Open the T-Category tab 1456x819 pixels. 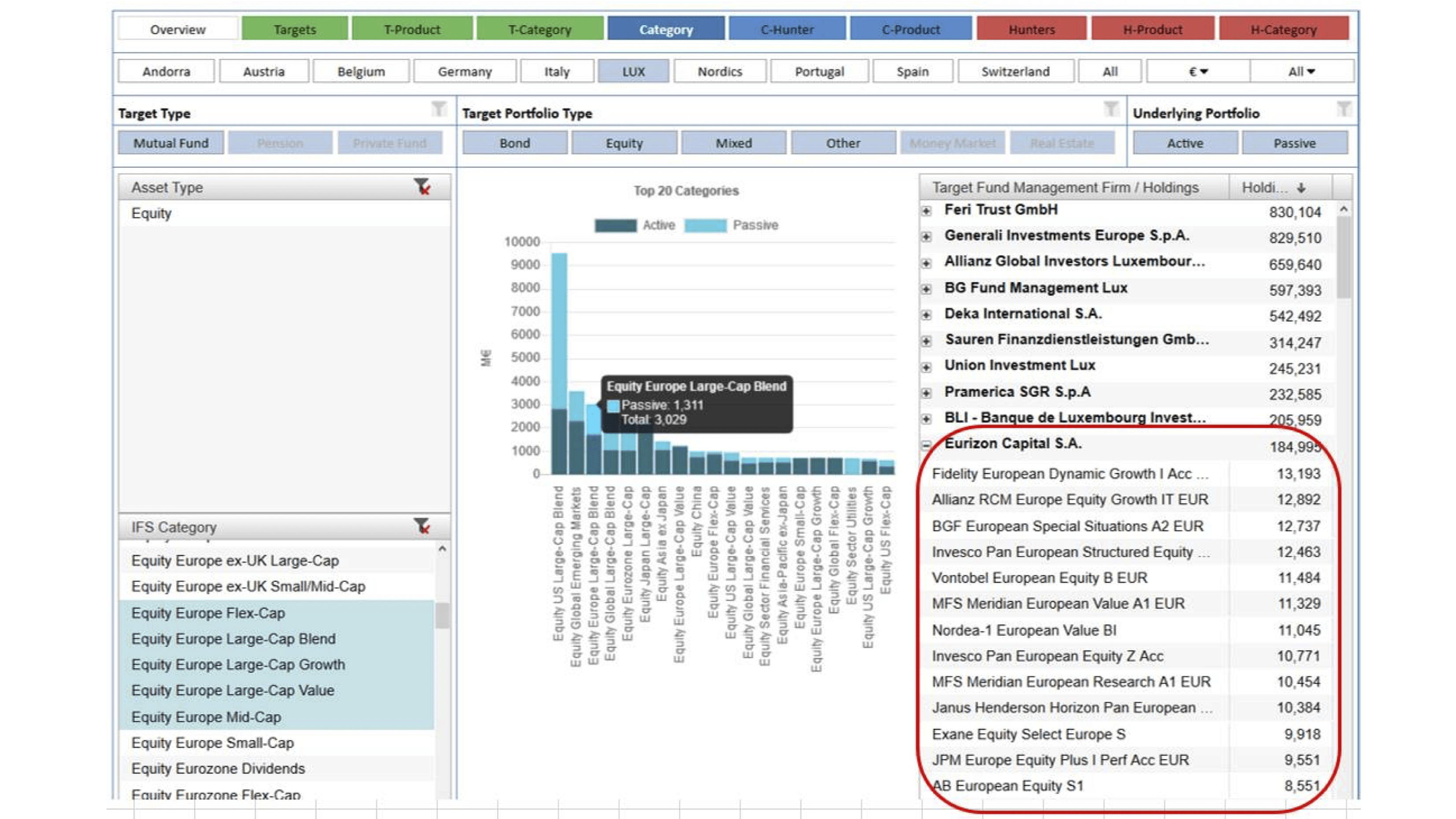(x=540, y=29)
